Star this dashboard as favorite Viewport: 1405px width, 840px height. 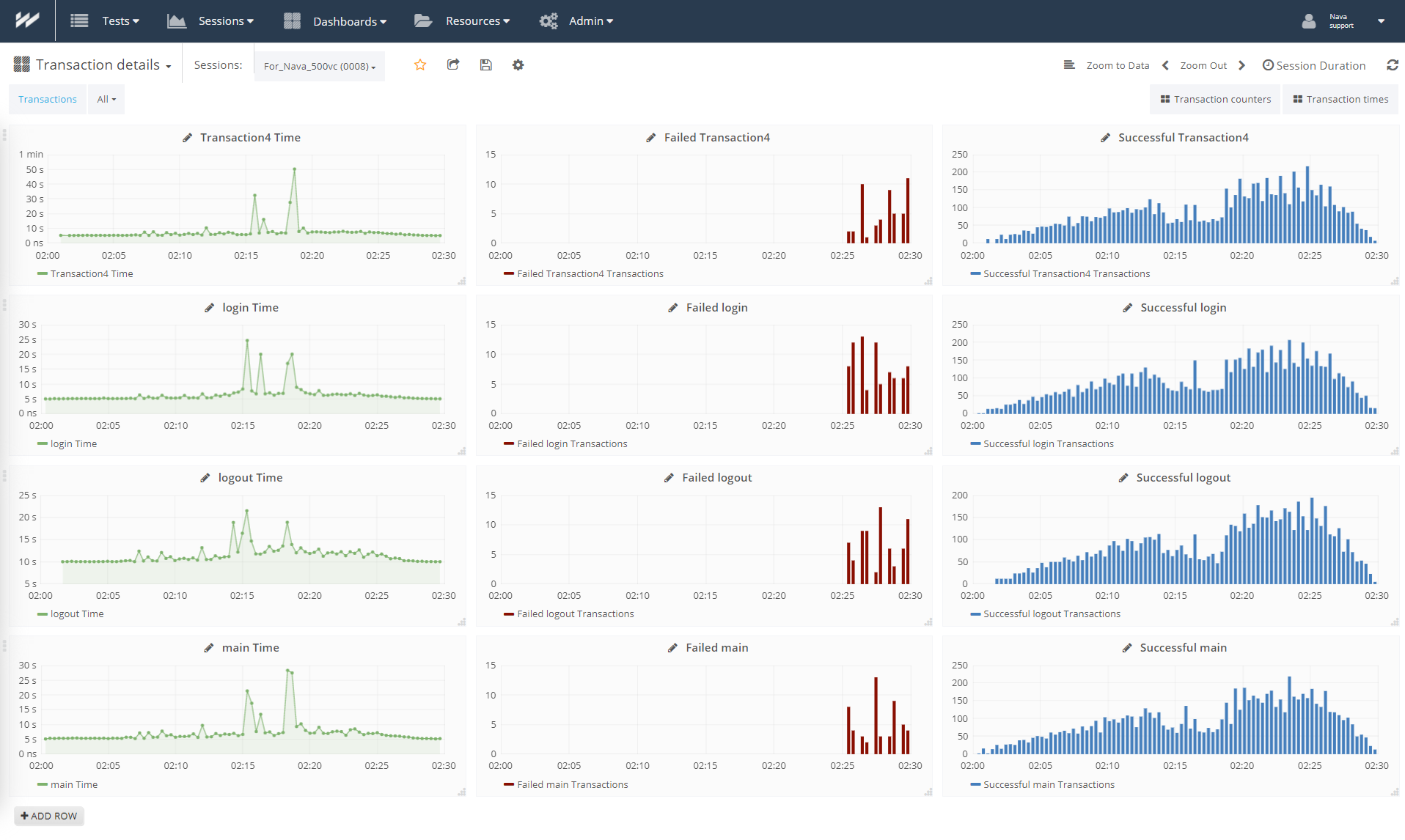coord(420,65)
